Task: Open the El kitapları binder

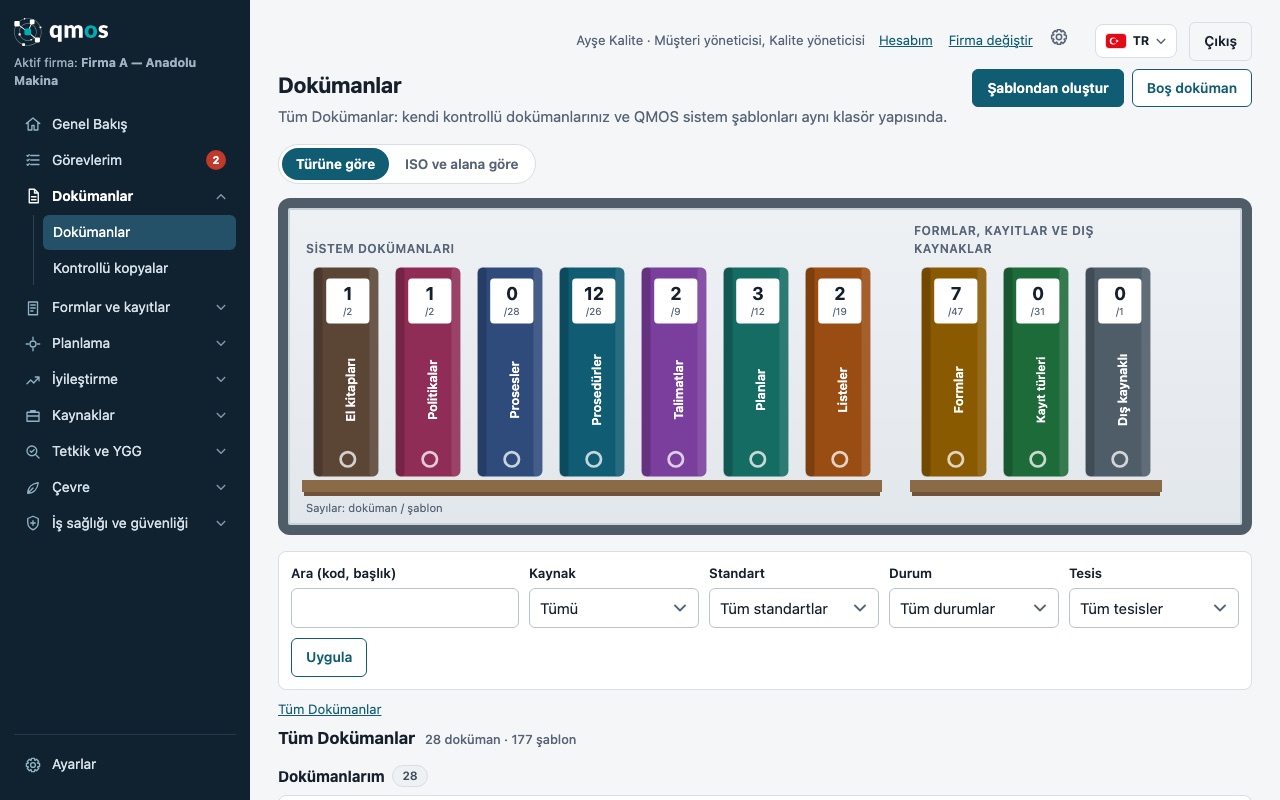Action: point(346,372)
